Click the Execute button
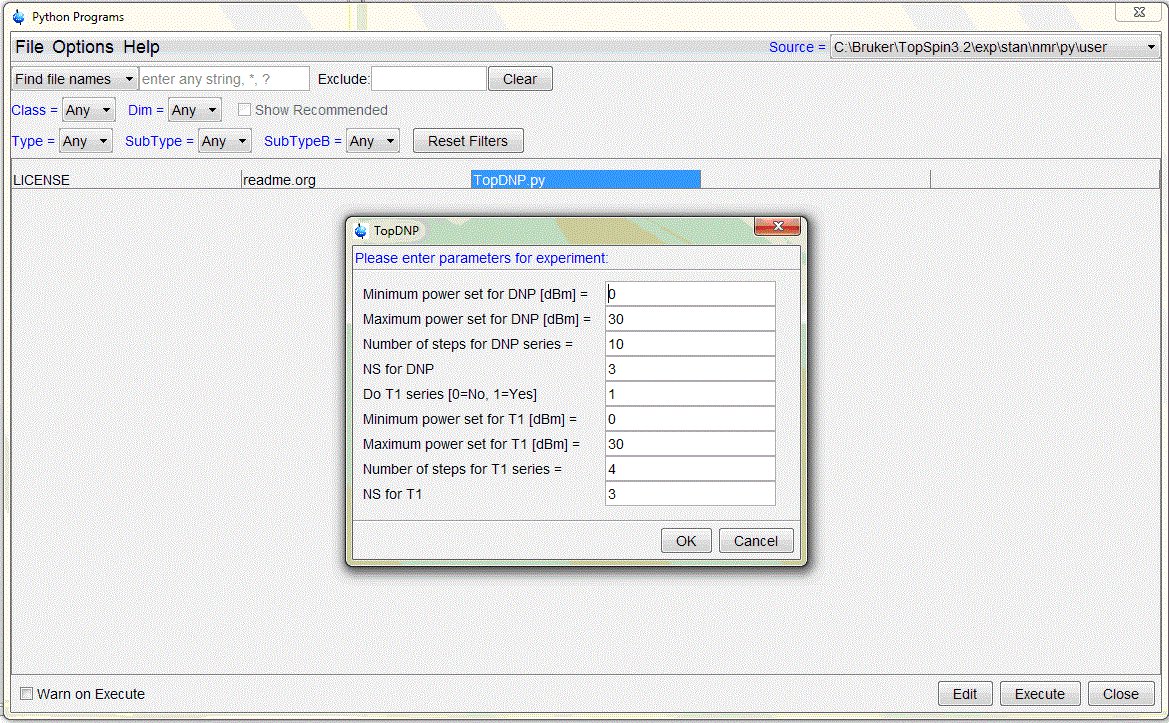This screenshot has height=723, width=1169. pos(1039,694)
